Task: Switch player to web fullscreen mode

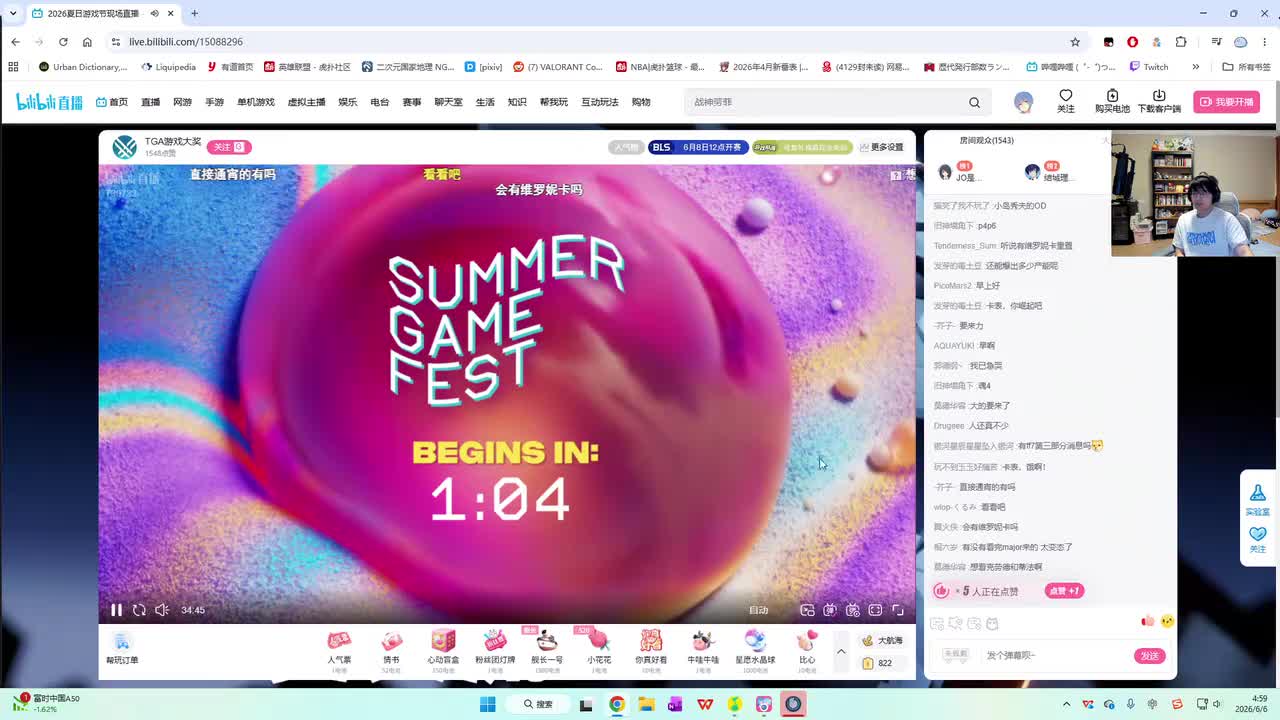Action: [875, 610]
